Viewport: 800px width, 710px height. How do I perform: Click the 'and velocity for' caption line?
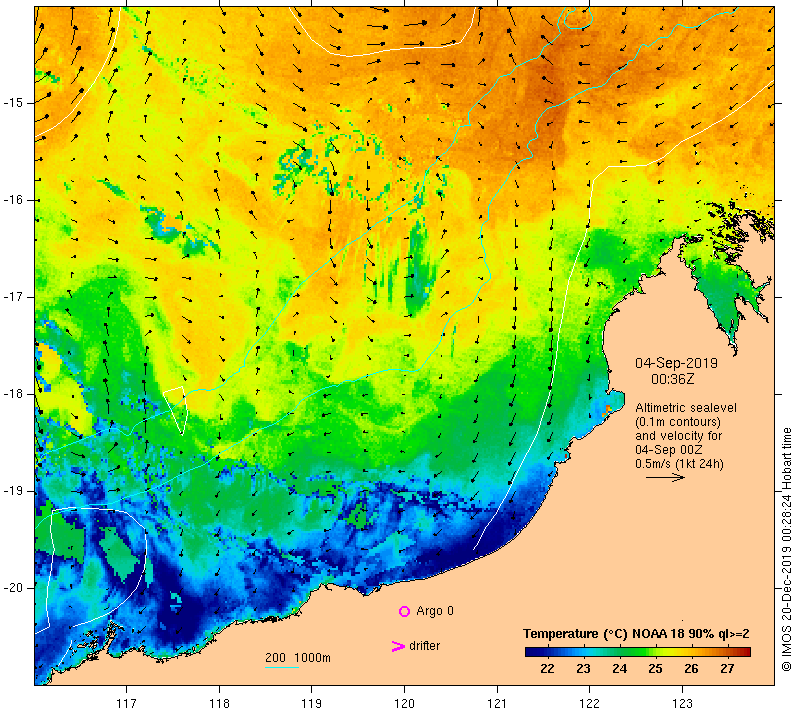coord(679,436)
